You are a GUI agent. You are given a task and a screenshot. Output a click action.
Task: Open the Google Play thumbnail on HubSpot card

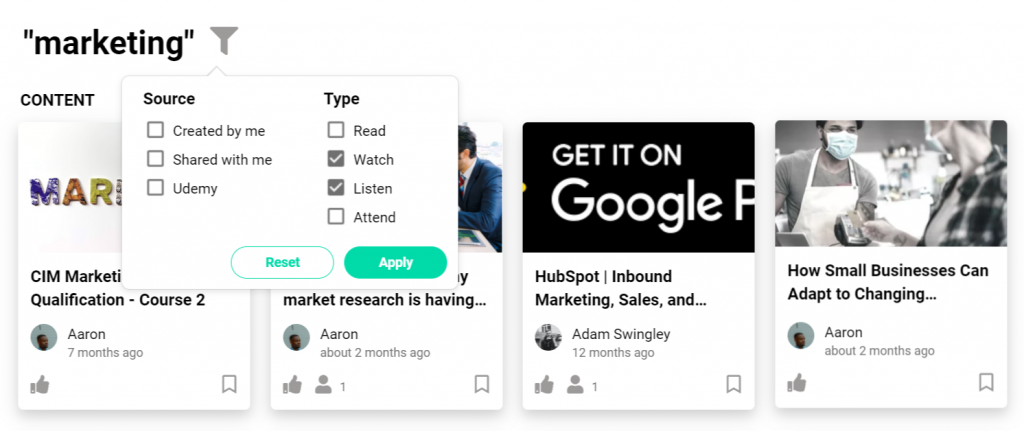pyautogui.click(x=638, y=187)
